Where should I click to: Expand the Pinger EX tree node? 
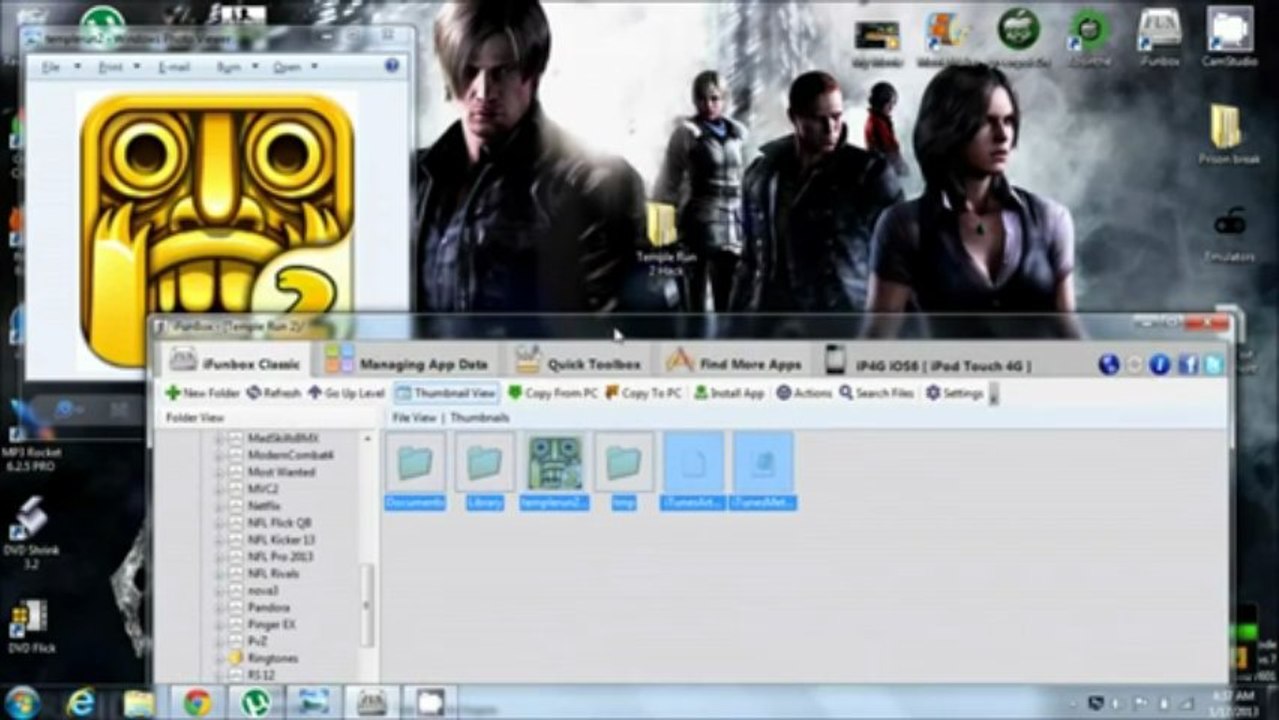(x=219, y=625)
